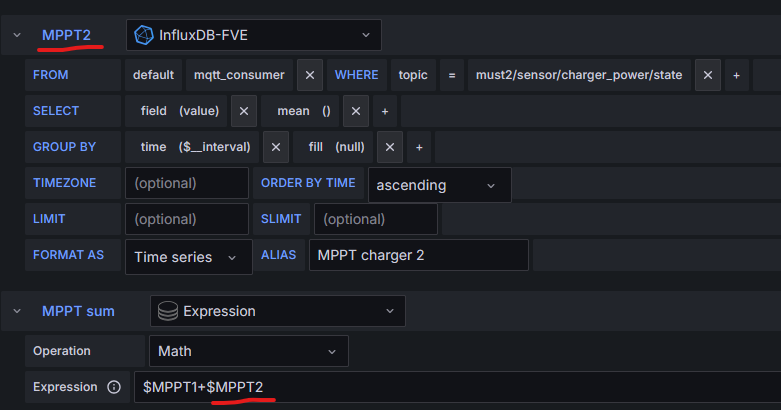Add a new GROUP BY clause

click(419, 147)
